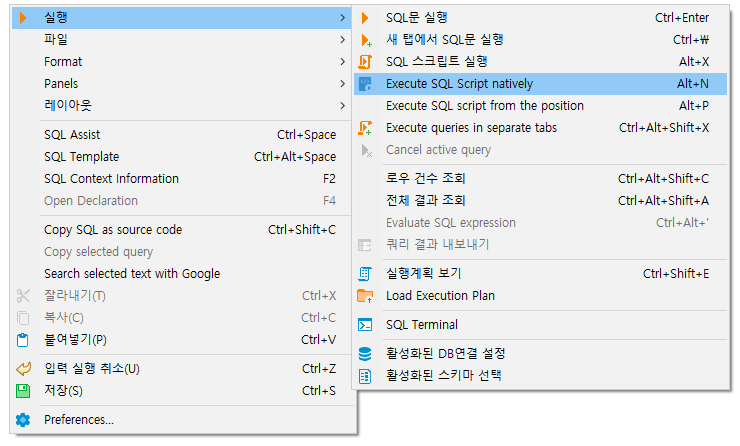Click the 새 탭에서 SQL문 실행 icon
Image resolution: width=740 pixels, height=446 pixels.
[x=366, y=40]
